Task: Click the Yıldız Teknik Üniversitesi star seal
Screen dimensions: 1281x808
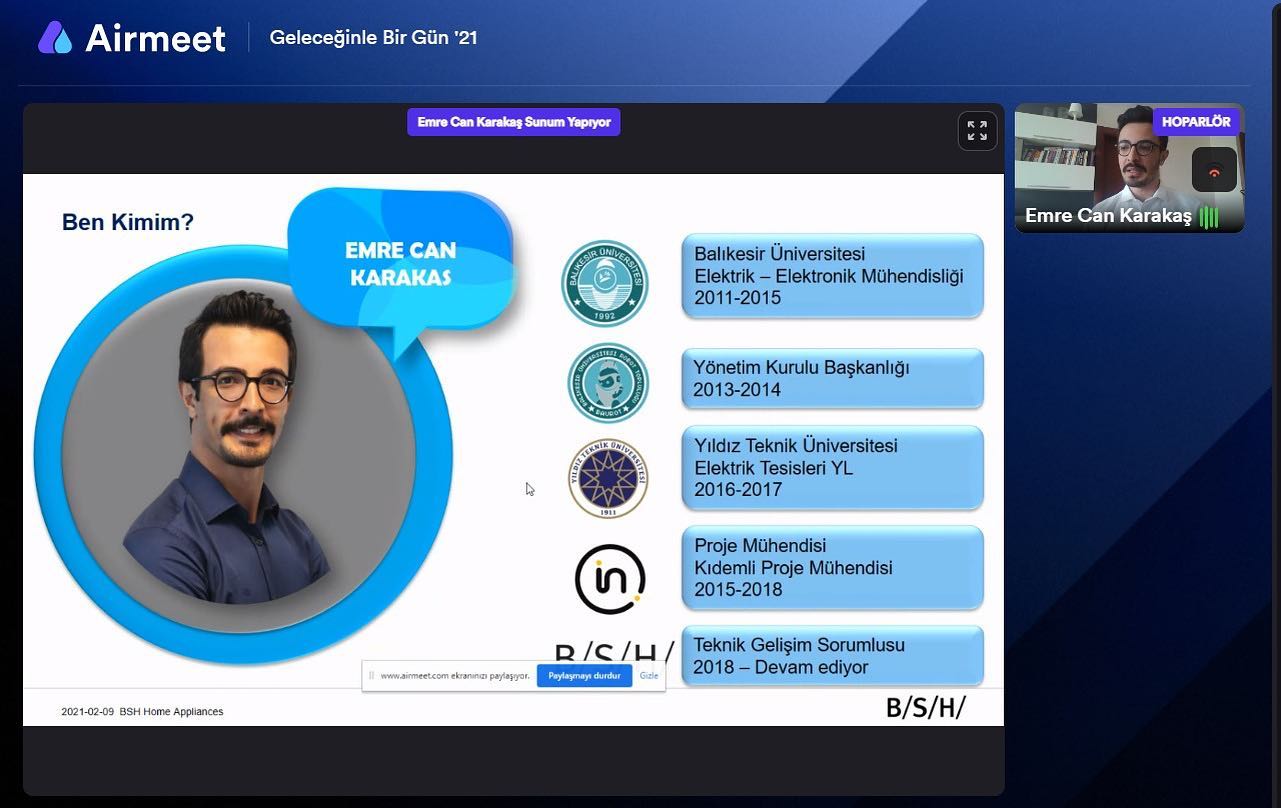Action: (608, 478)
